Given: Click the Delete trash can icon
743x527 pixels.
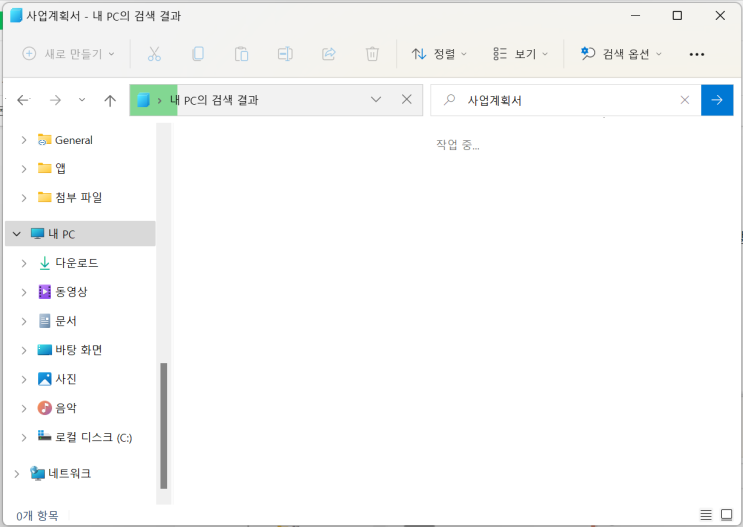Looking at the screenshot, I should tap(372, 54).
